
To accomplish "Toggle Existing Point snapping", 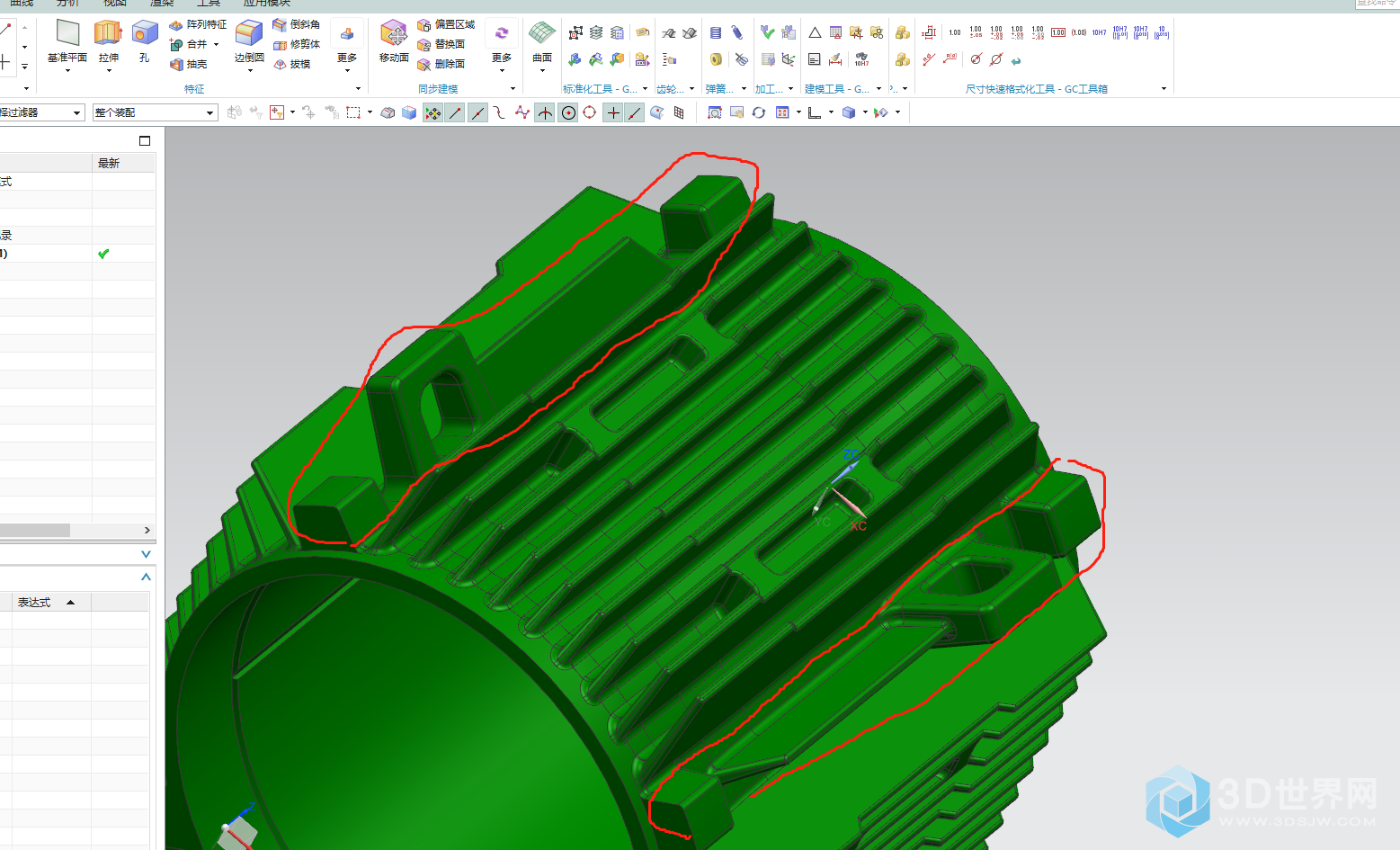I will click(x=613, y=112).
